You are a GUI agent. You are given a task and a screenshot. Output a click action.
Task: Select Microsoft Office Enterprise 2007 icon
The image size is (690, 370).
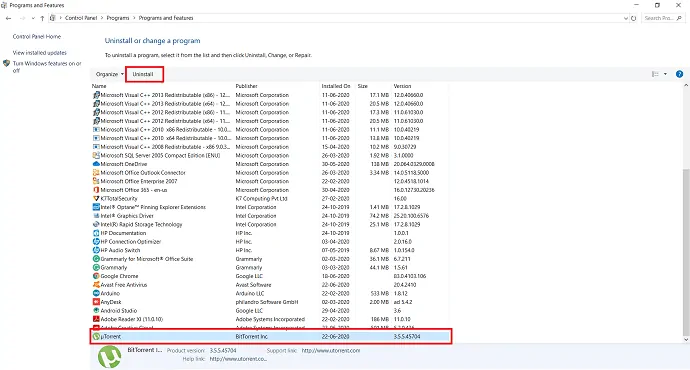[96, 181]
